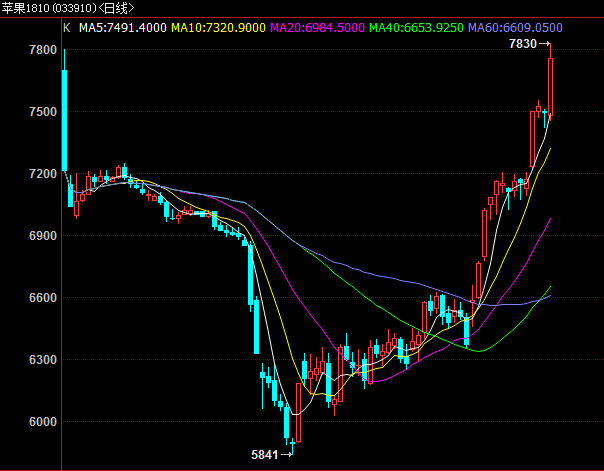Click the chart title 苹果1810(033910)<日线>
This screenshot has height=471, width=604.
point(68,8)
